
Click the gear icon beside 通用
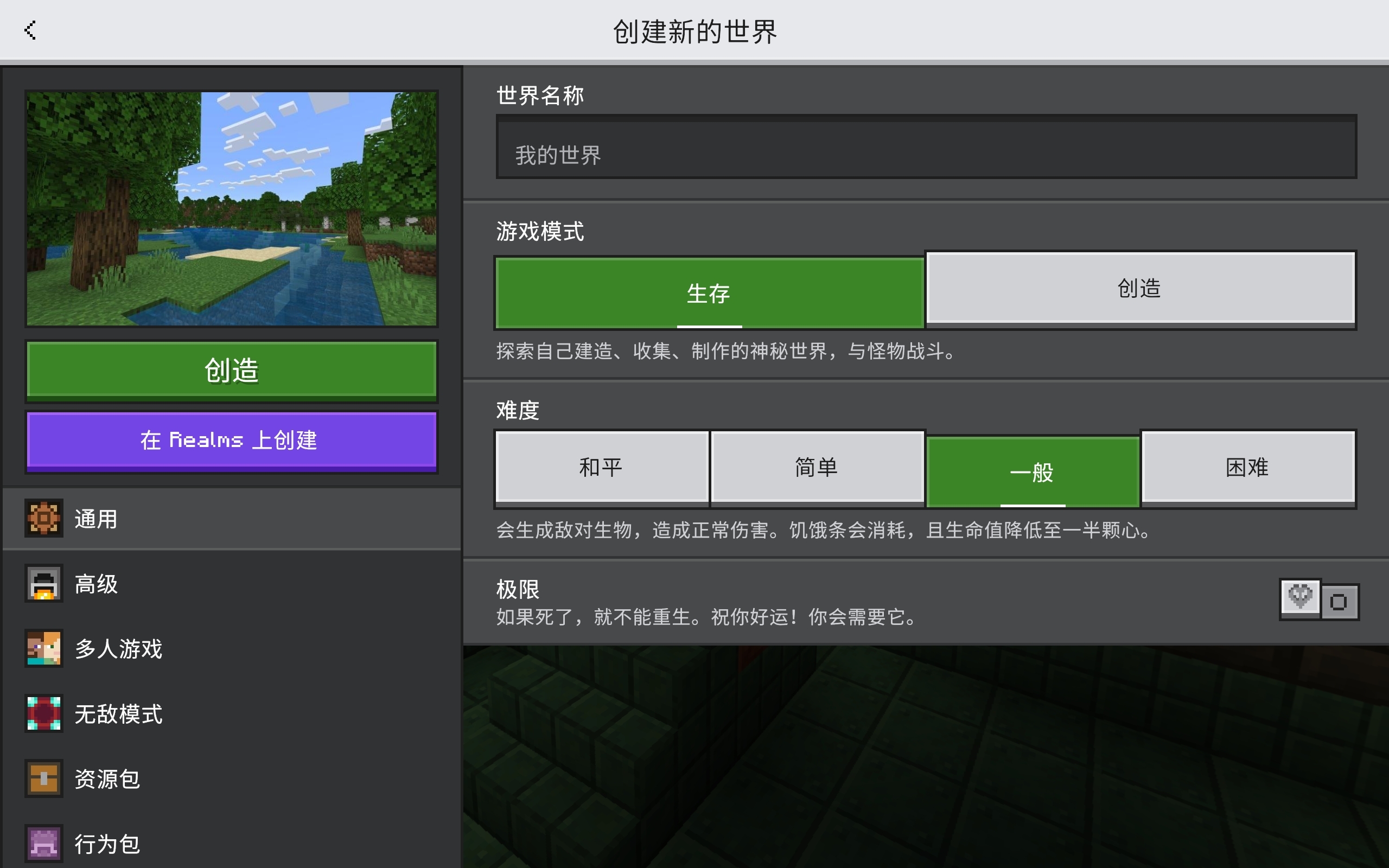point(43,519)
